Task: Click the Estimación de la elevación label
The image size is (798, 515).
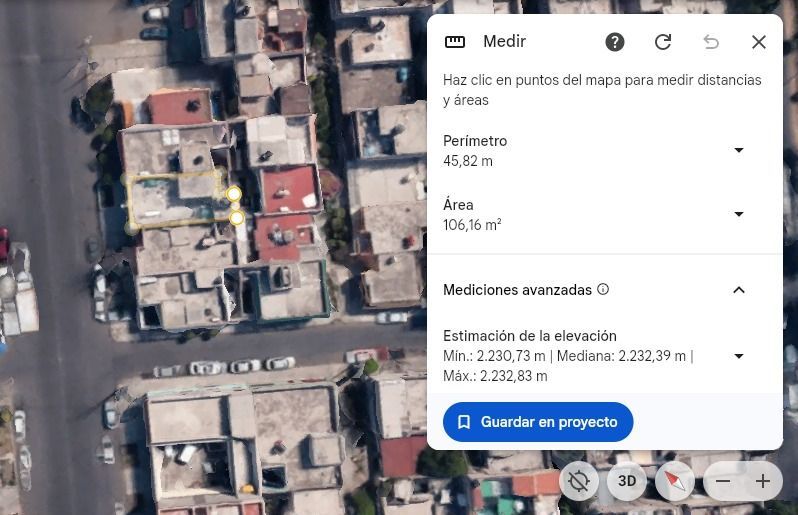Action: click(x=530, y=336)
